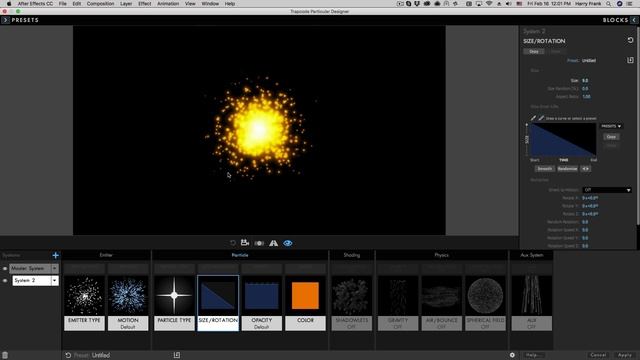Select the Shadowlets block
Screen dimensions: 640x360
point(351,303)
